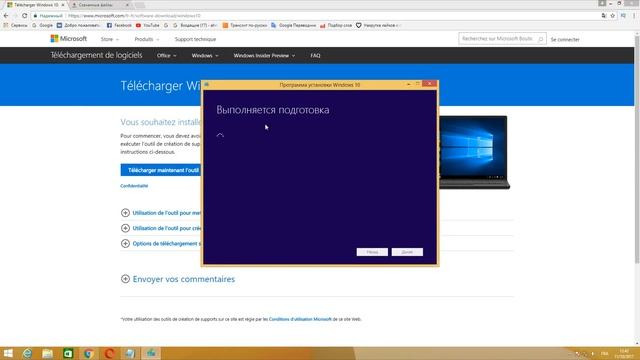Open Conditions d'utilisation Microsoft link

300,319
